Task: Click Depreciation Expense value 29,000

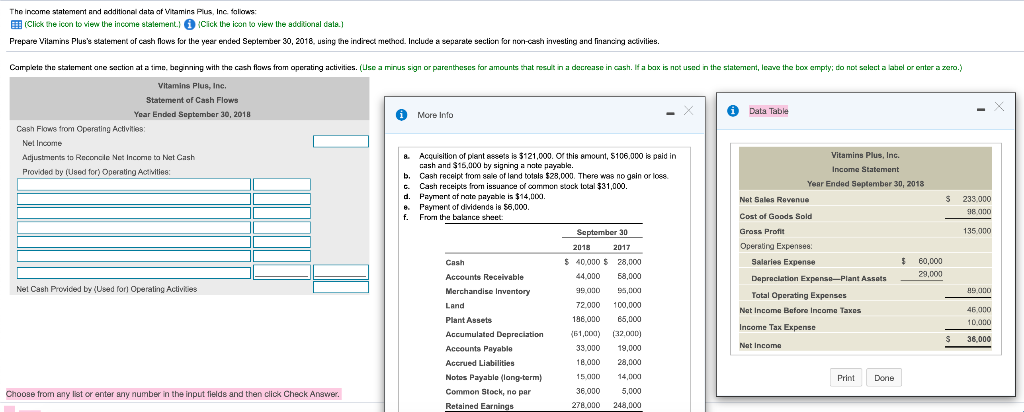Action: coord(930,274)
